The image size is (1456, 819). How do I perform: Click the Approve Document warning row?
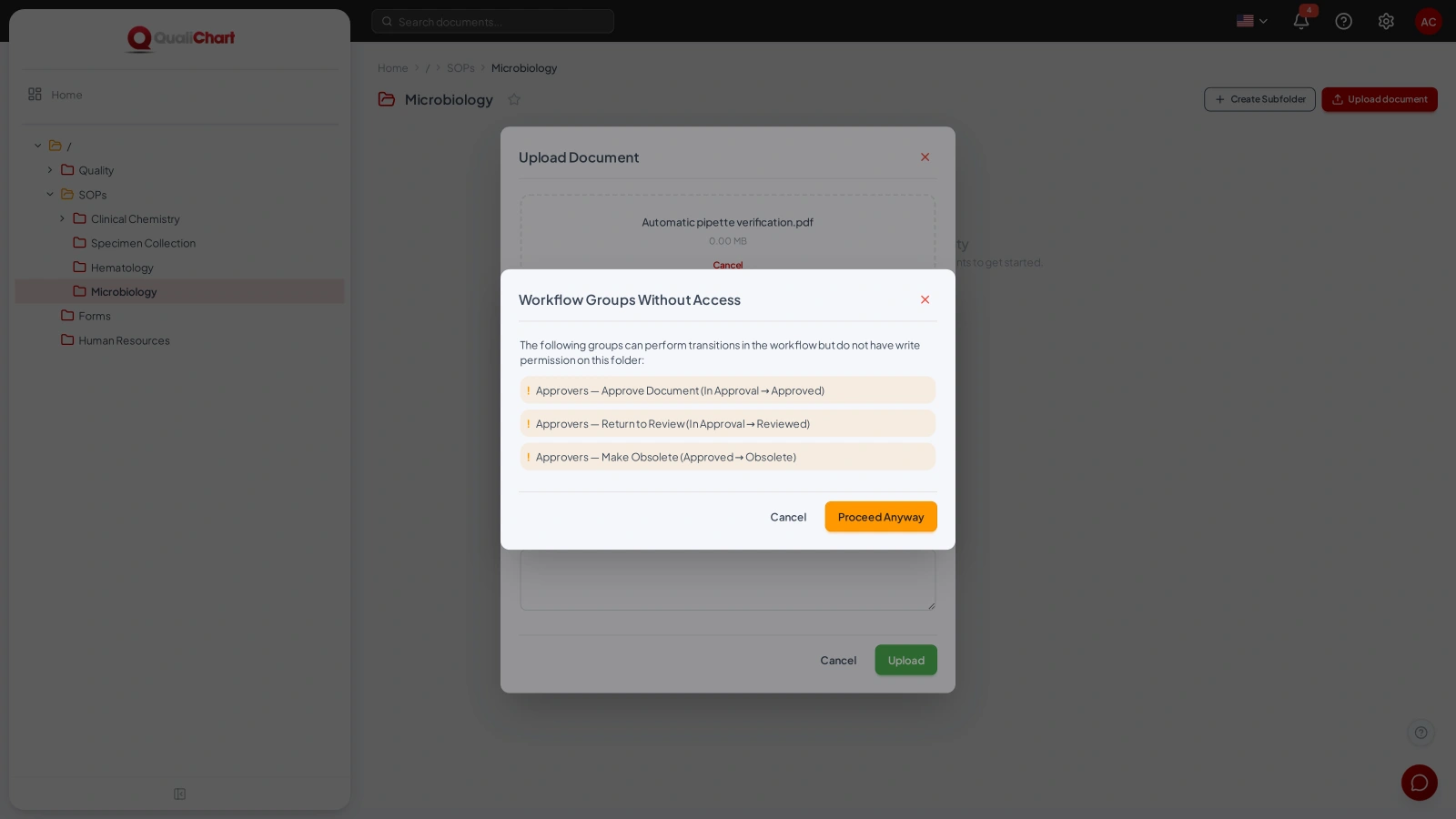728,390
